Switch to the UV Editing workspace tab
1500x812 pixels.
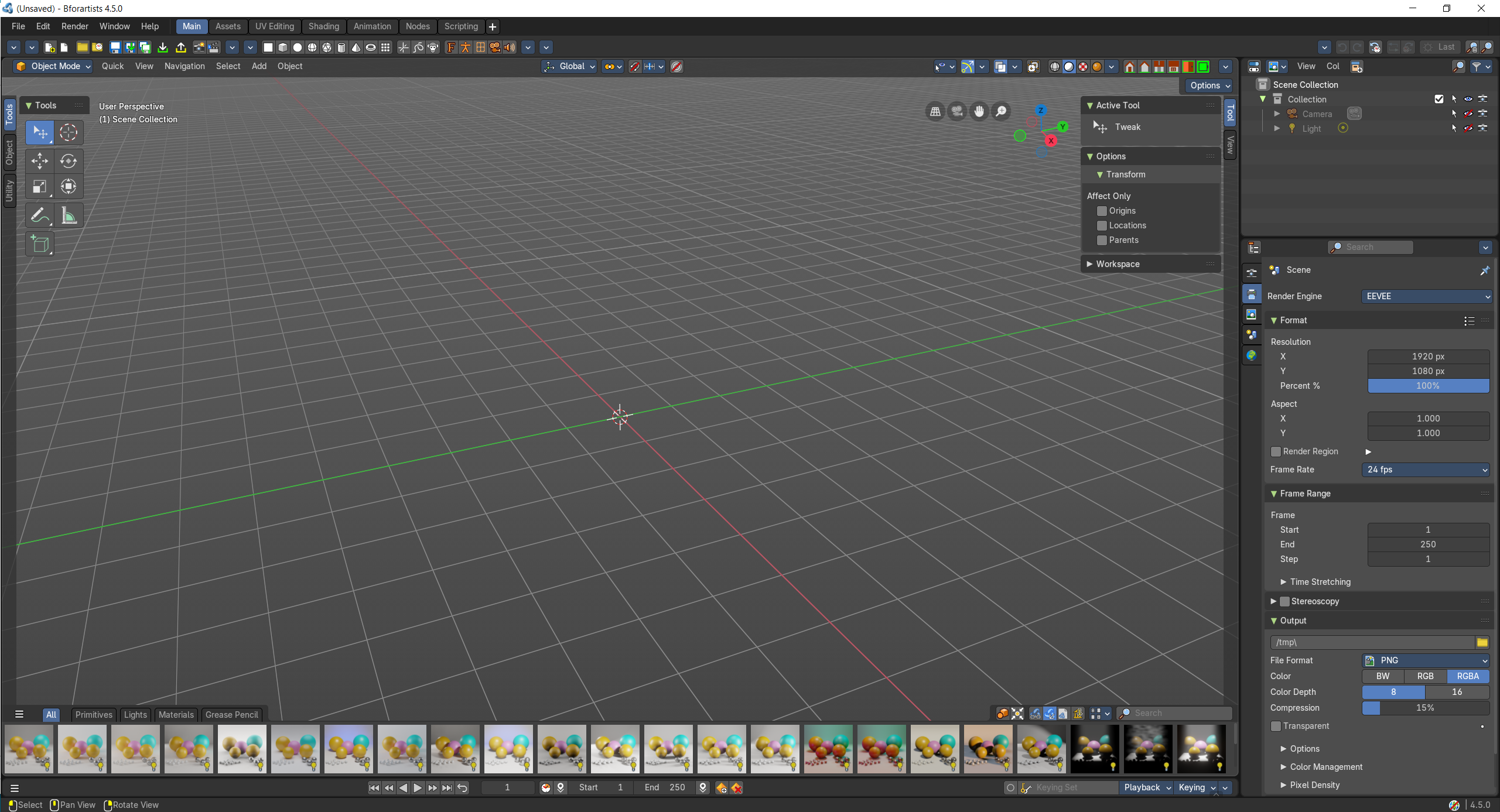click(274, 26)
